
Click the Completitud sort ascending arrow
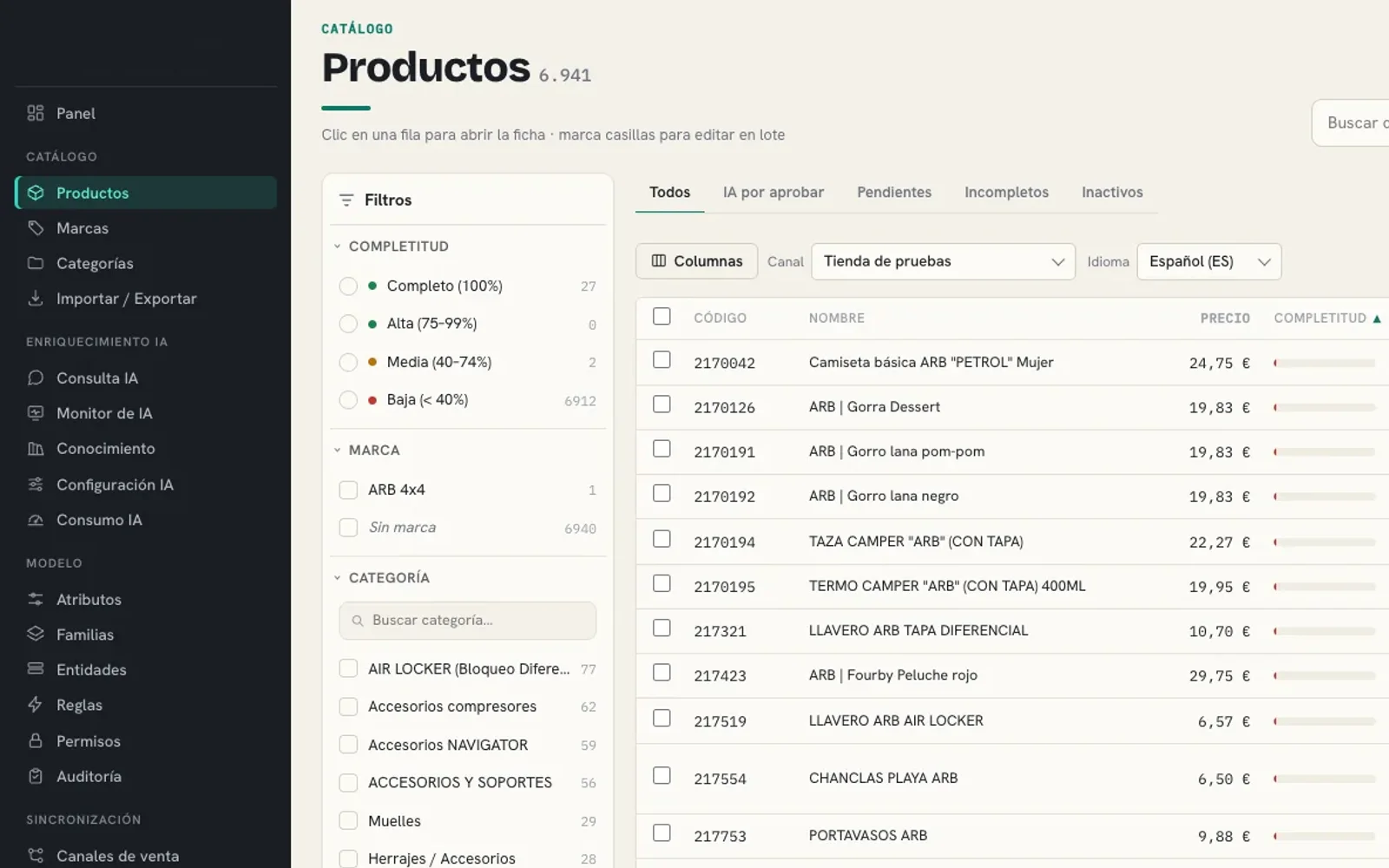click(x=1377, y=319)
